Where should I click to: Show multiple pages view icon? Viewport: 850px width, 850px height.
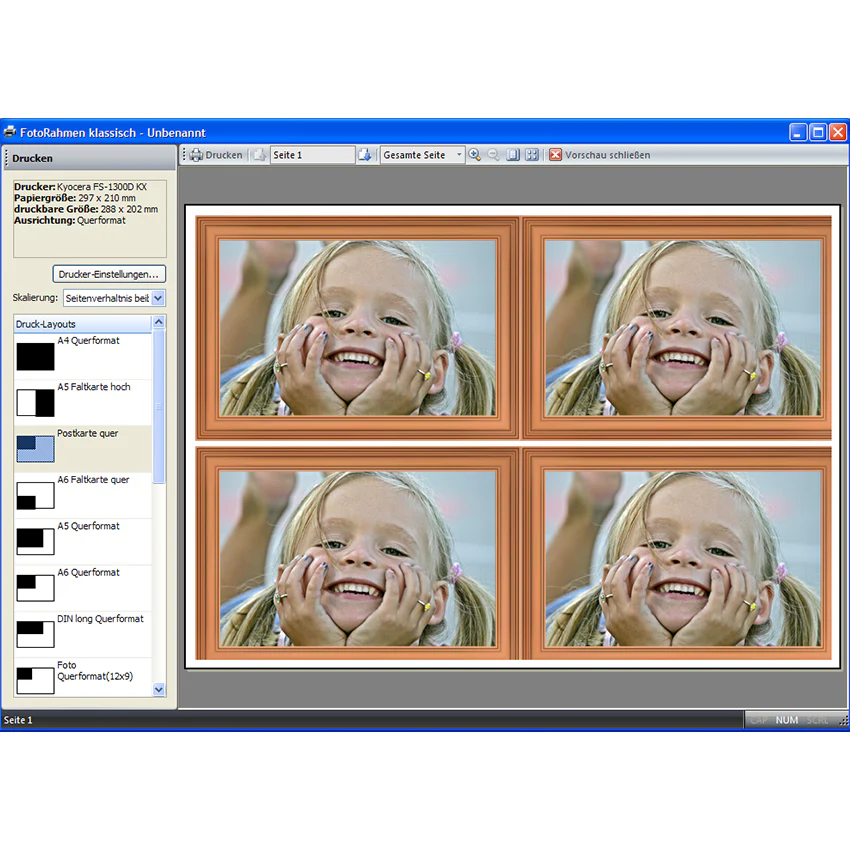pyautogui.click(x=532, y=155)
